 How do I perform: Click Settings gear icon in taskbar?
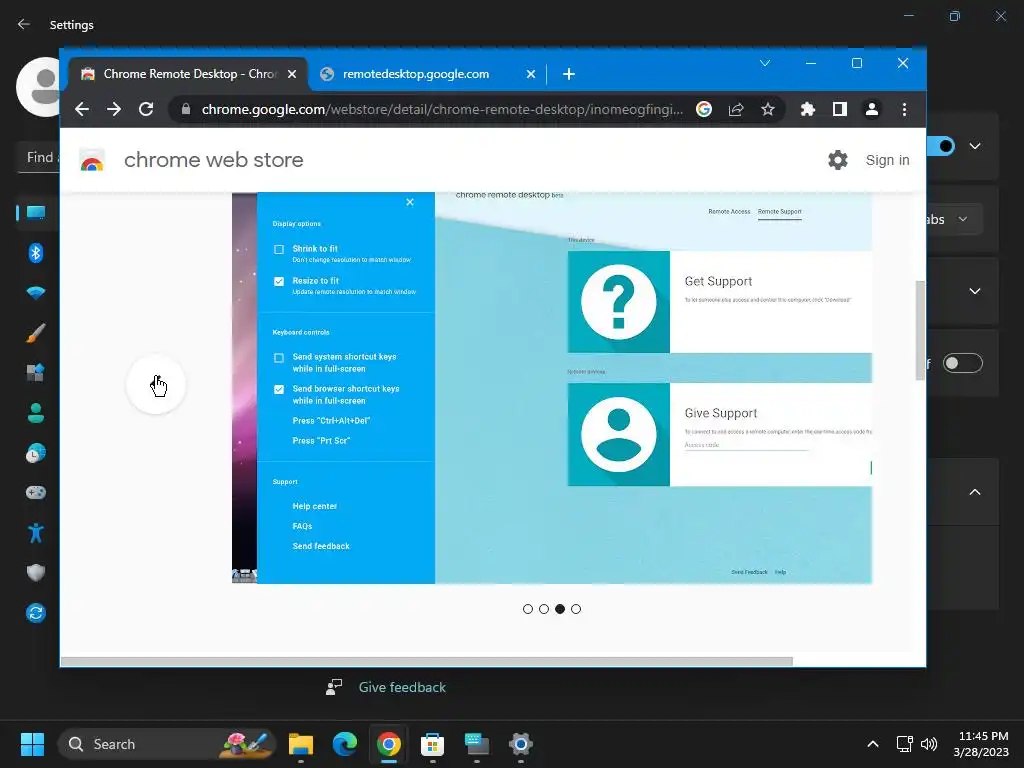coord(520,744)
